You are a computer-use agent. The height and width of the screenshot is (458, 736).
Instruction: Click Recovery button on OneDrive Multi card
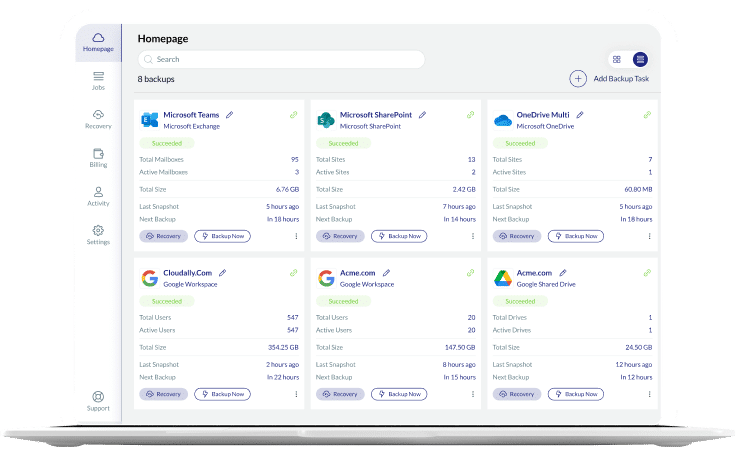517,237
